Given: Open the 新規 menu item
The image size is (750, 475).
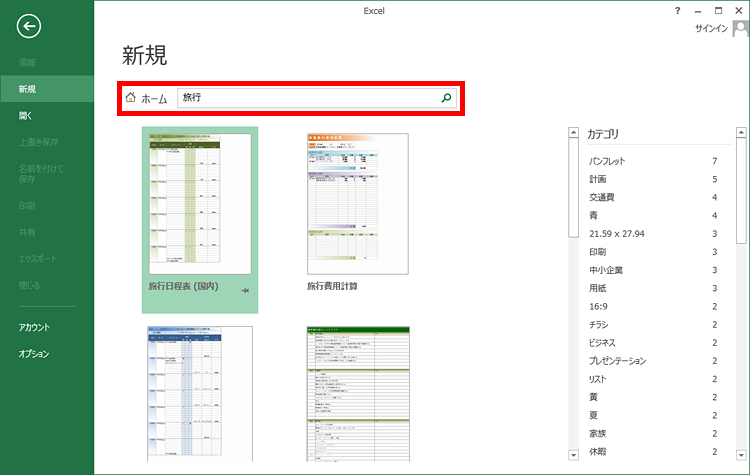Looking at the screenshot, I should (x=28, y=89).
